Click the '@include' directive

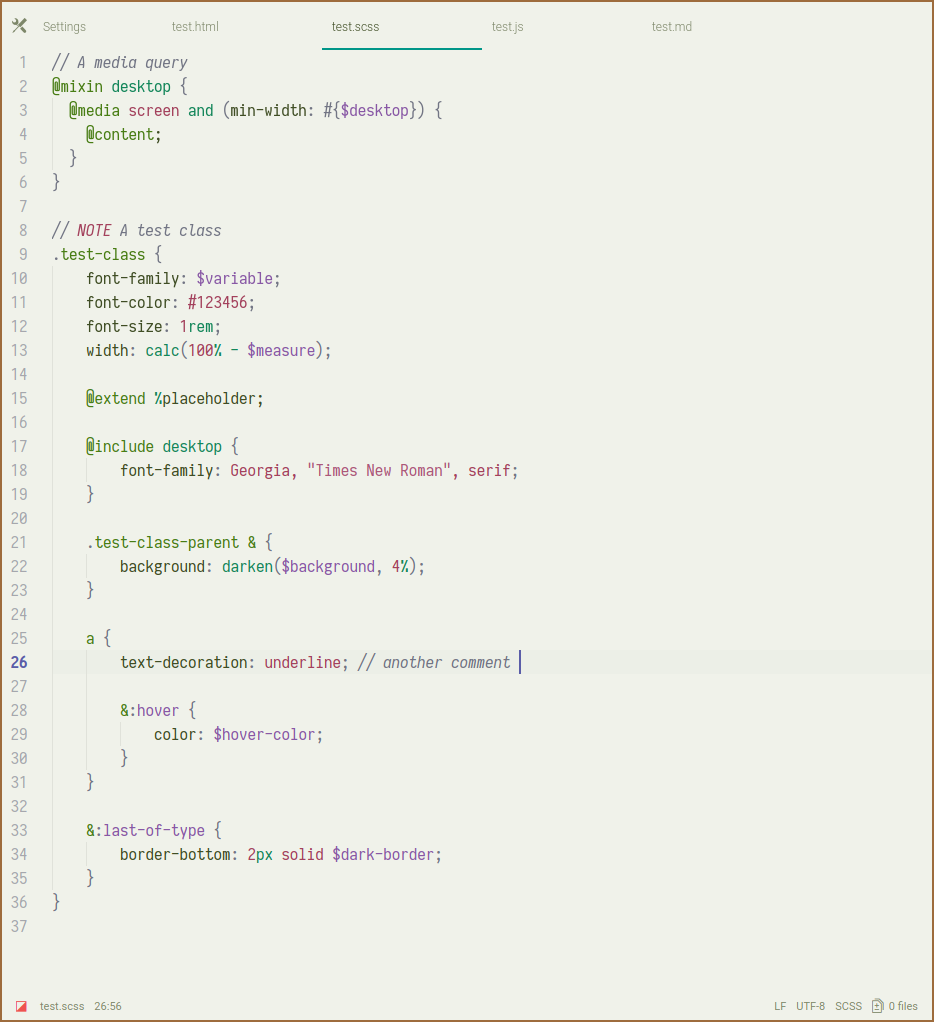pyautogui.click(x=120, y=446)
